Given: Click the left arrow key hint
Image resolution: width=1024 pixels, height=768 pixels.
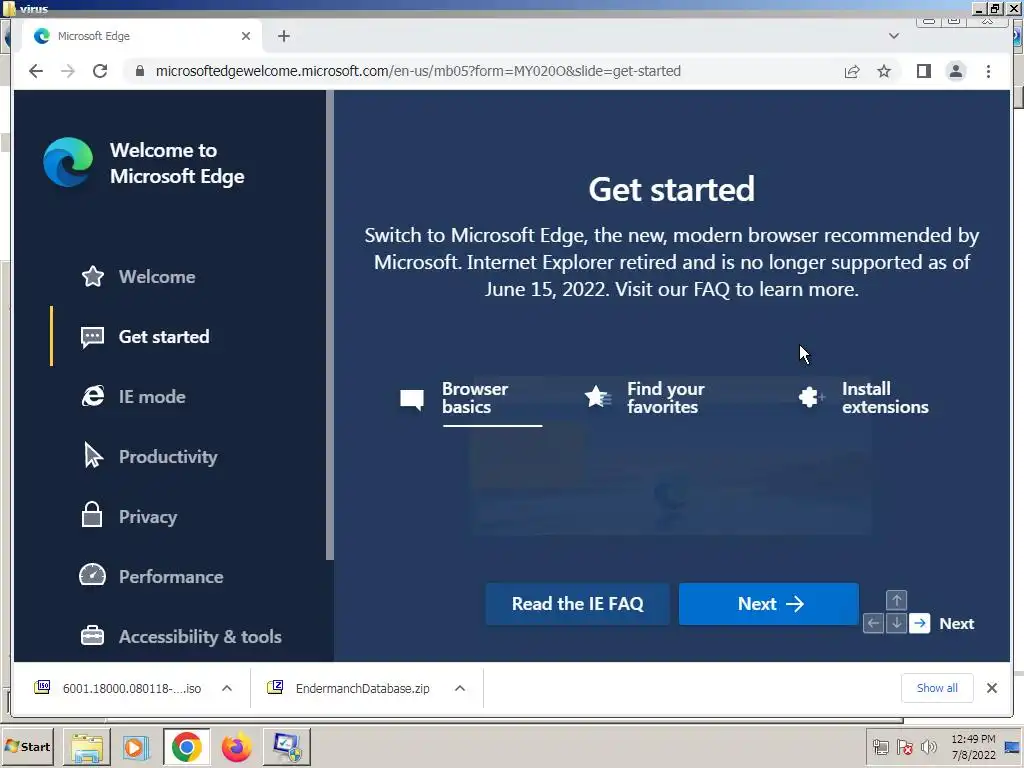Looking at the screenshot, I should tap(873, 623).
